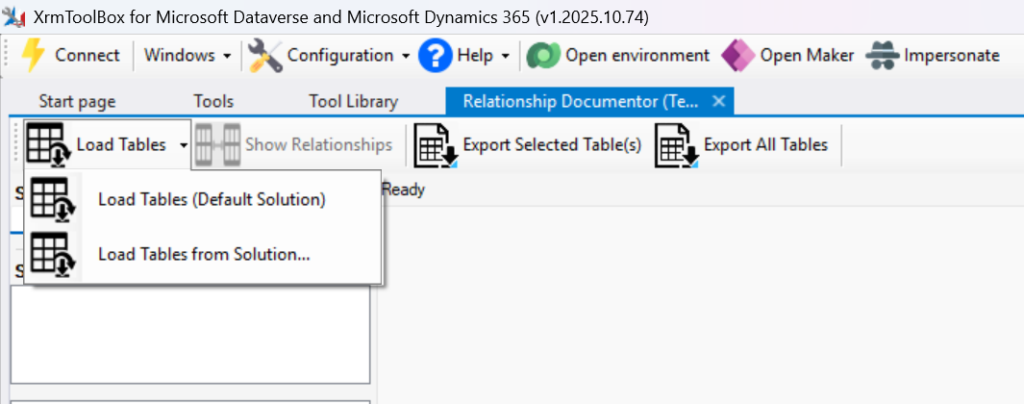Click the Connect lightning bolt icon
Viewport: 1024px width, 404px height.
(x=33, y=55)
